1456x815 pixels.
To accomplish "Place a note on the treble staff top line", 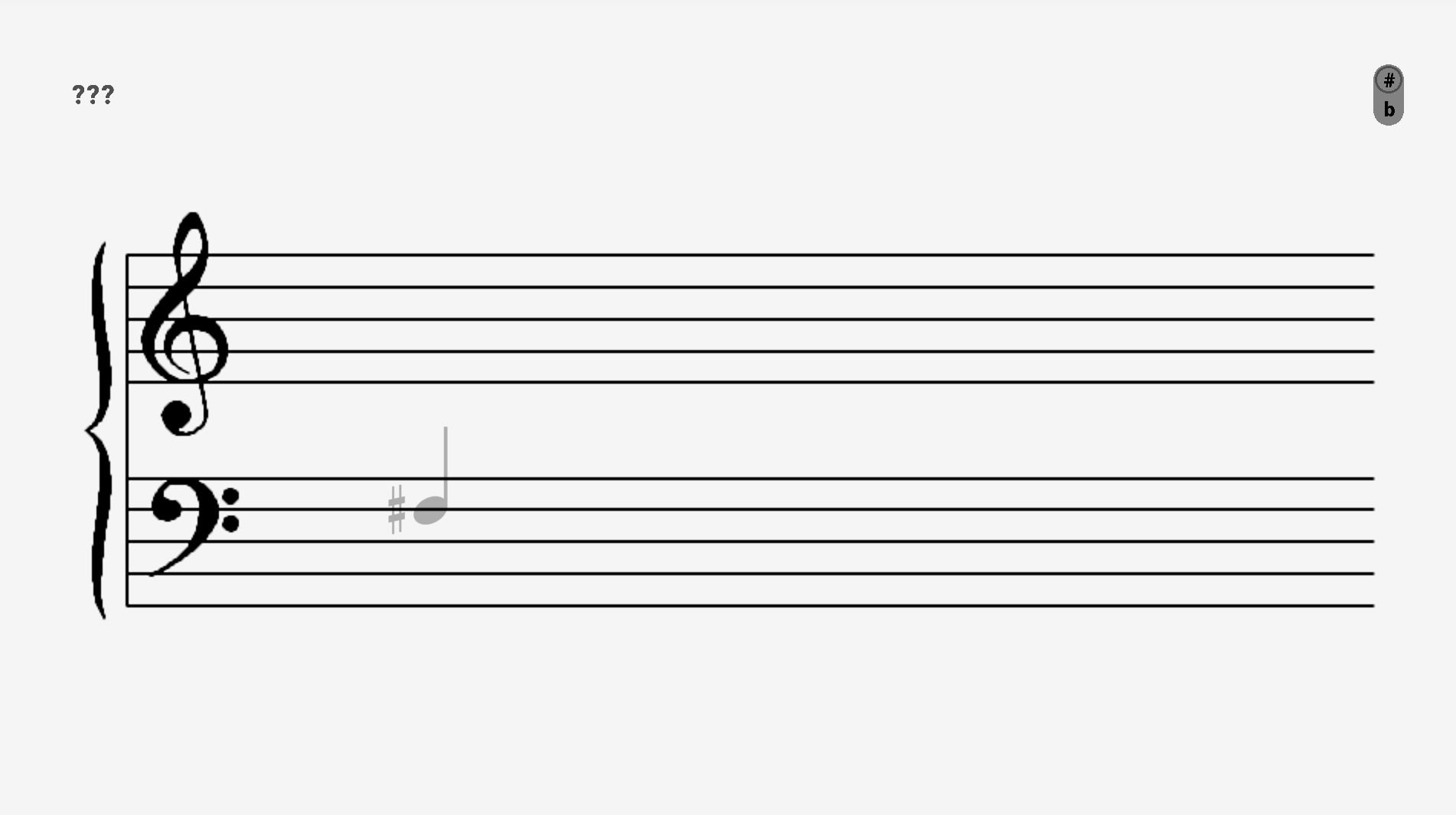I will click(x=750, y=254).
